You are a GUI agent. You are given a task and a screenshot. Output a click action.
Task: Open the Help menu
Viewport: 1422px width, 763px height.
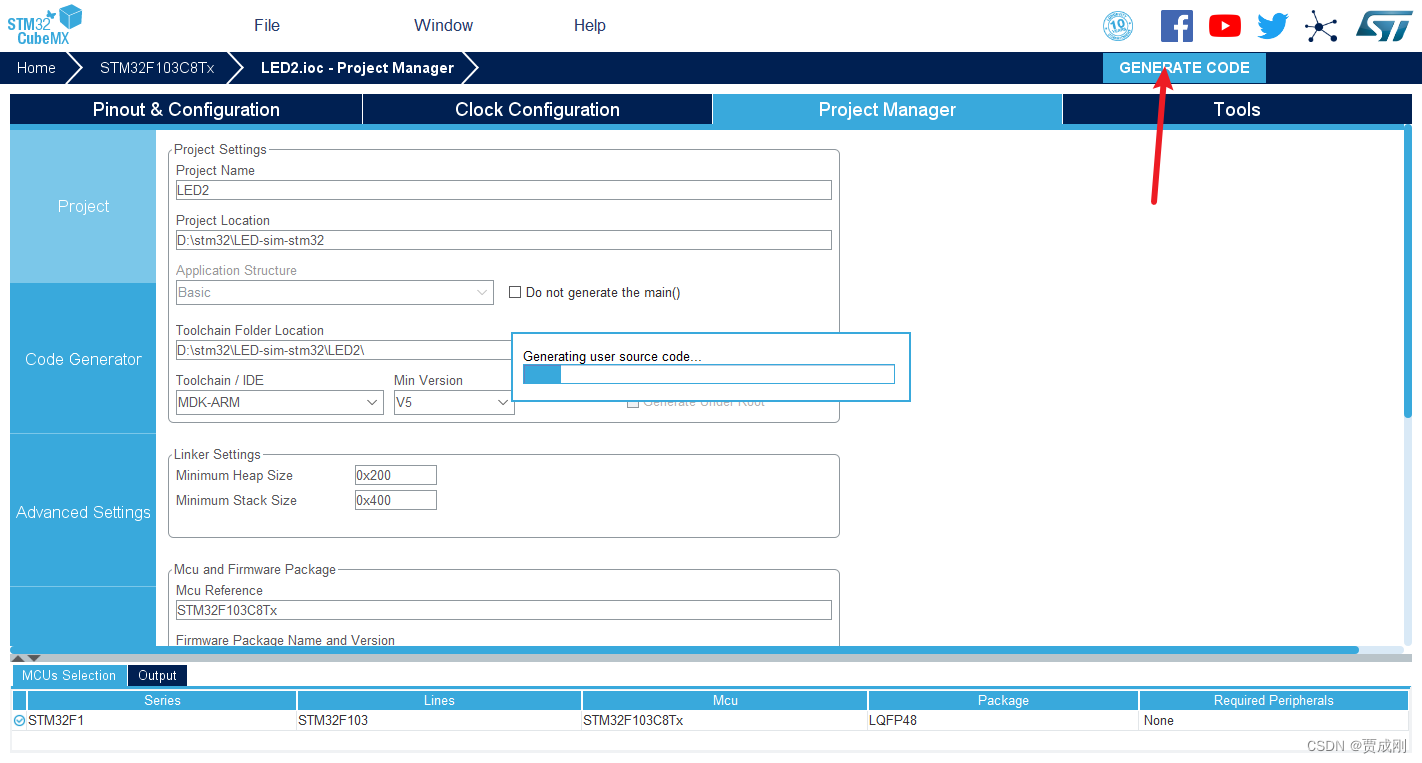(590, 26)
